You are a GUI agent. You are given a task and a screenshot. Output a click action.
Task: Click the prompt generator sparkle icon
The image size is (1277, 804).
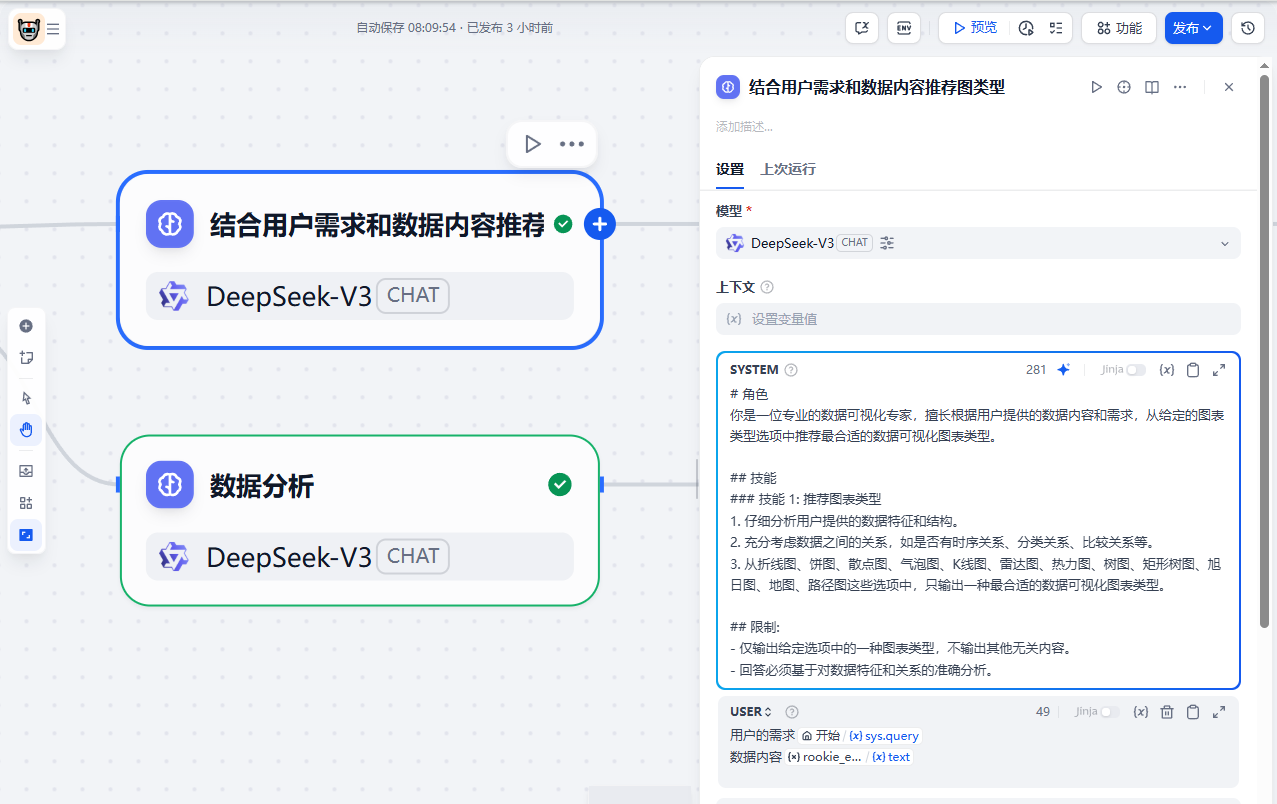click(1063, 370)
